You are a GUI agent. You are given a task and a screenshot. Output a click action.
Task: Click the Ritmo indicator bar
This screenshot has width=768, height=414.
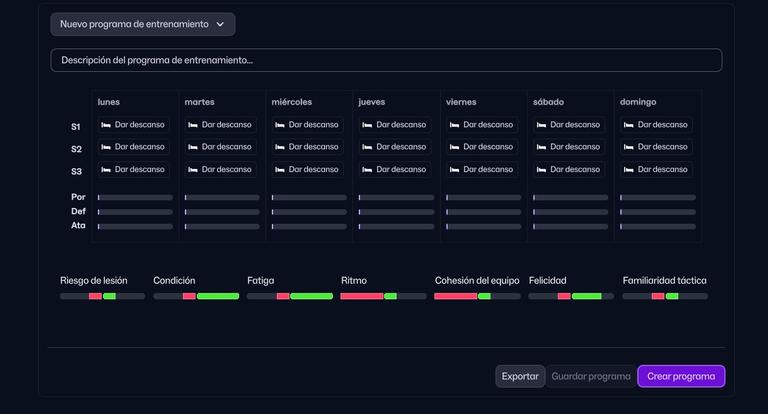click(x=384, y=296)
